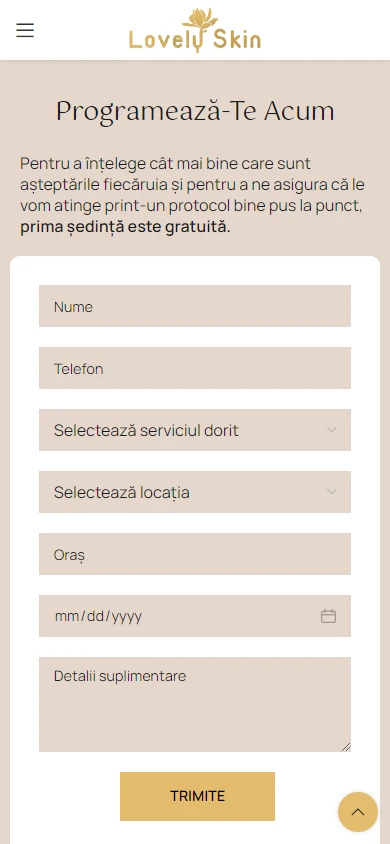Focus the Telefon input field
This screenshot has height=844, width=390.
[x=195, y=368]
